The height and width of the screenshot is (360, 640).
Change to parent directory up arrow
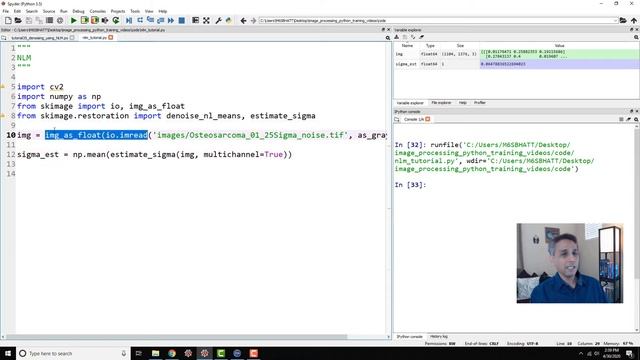coord(633,20)
